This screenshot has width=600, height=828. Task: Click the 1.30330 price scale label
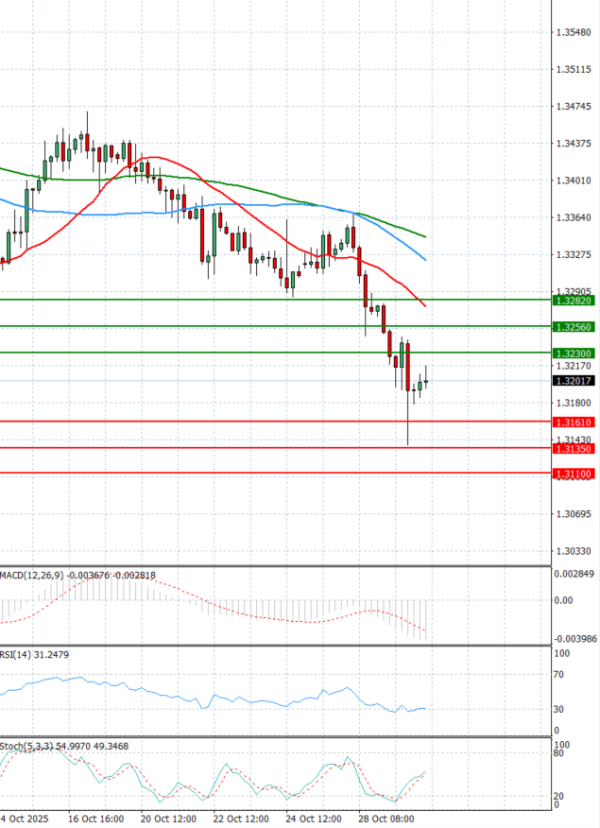click(x=572, y=551)
